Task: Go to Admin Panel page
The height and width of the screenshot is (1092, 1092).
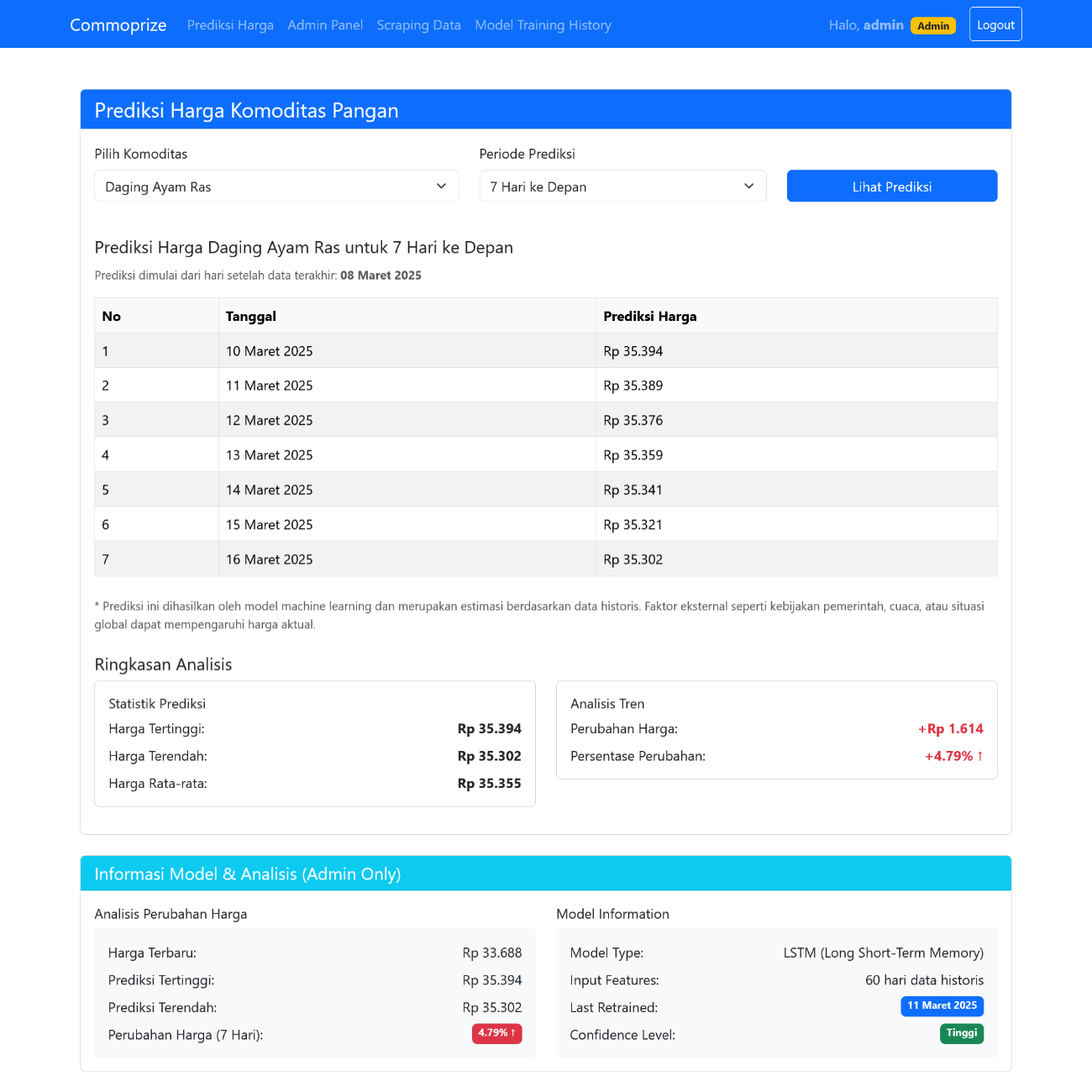Action: (x=325, y=25)
